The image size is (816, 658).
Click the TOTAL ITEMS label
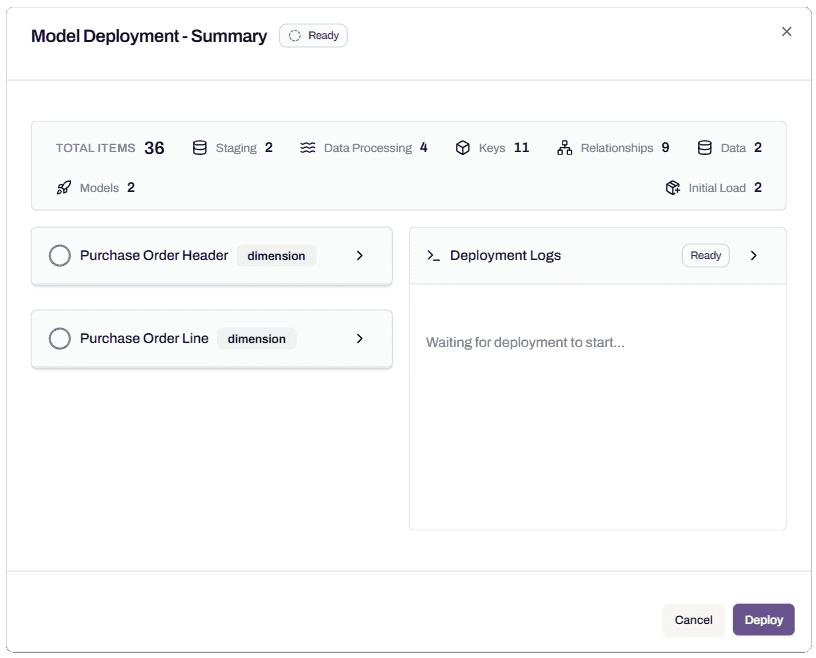pyautogui.click(x=95, y=148)
